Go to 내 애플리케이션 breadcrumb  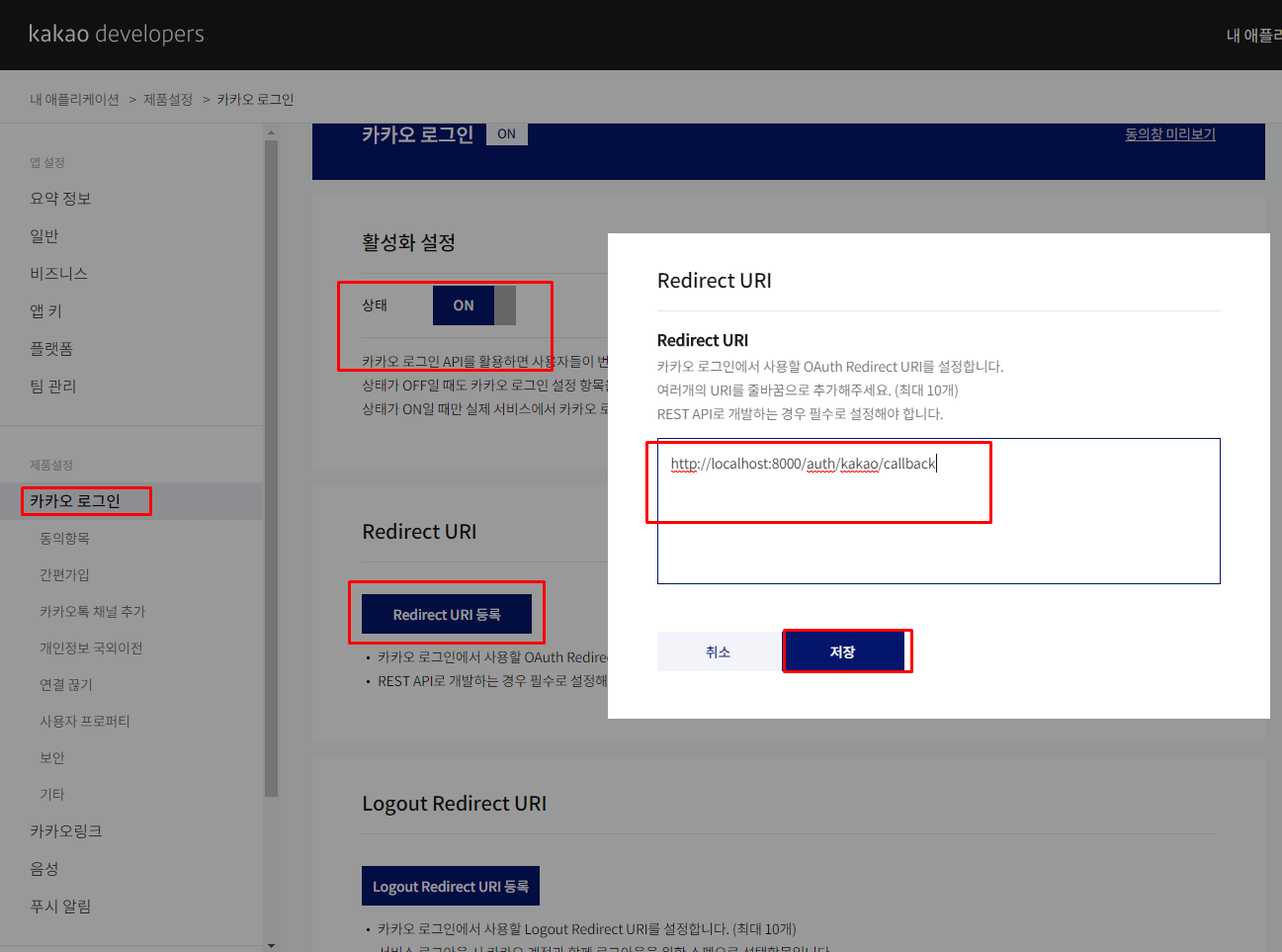[74, 100]
